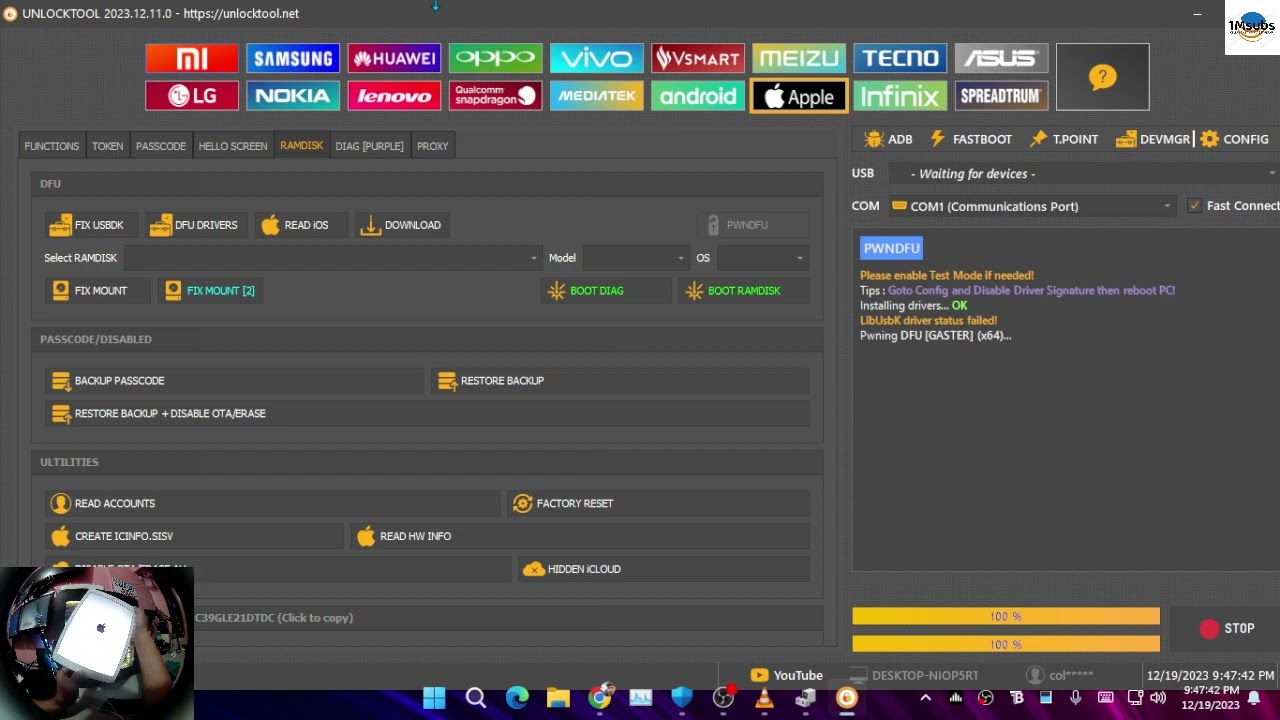This screenshot has height=720, width=1280.
Task: Click the DOWNLOAD button
Action: pos(400,225)
